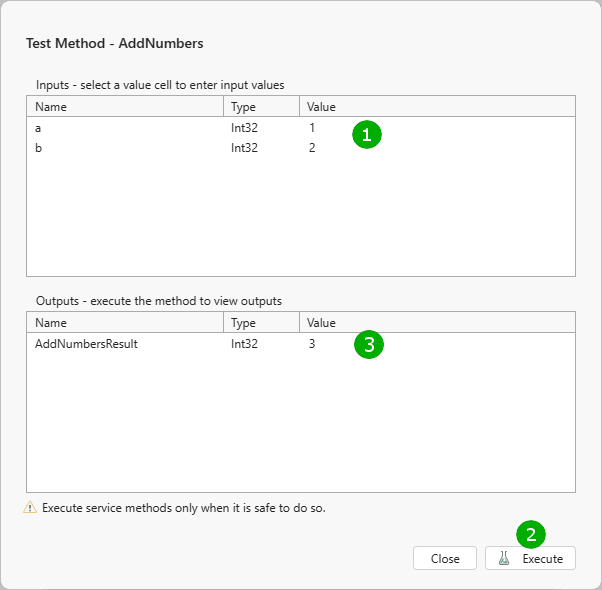Click the Type column header in Inputs

point(244,106)
